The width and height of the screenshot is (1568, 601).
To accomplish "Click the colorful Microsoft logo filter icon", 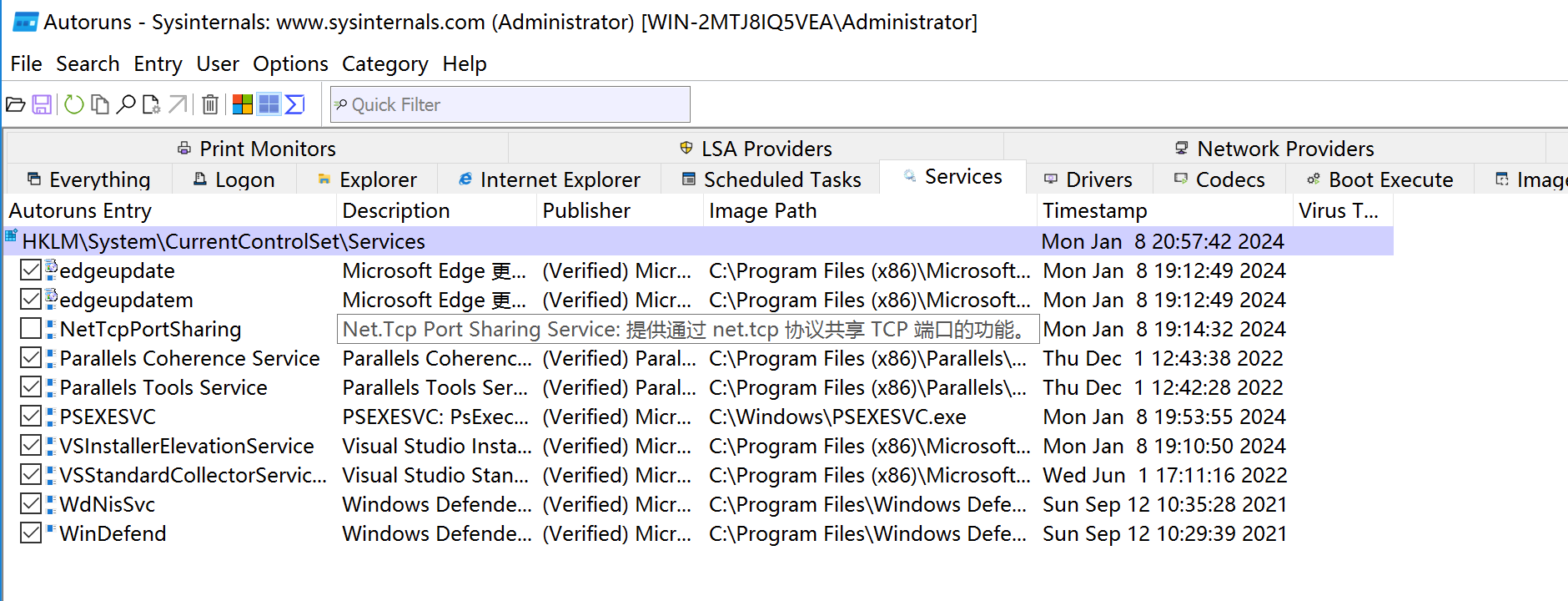I will click(243, 104).
